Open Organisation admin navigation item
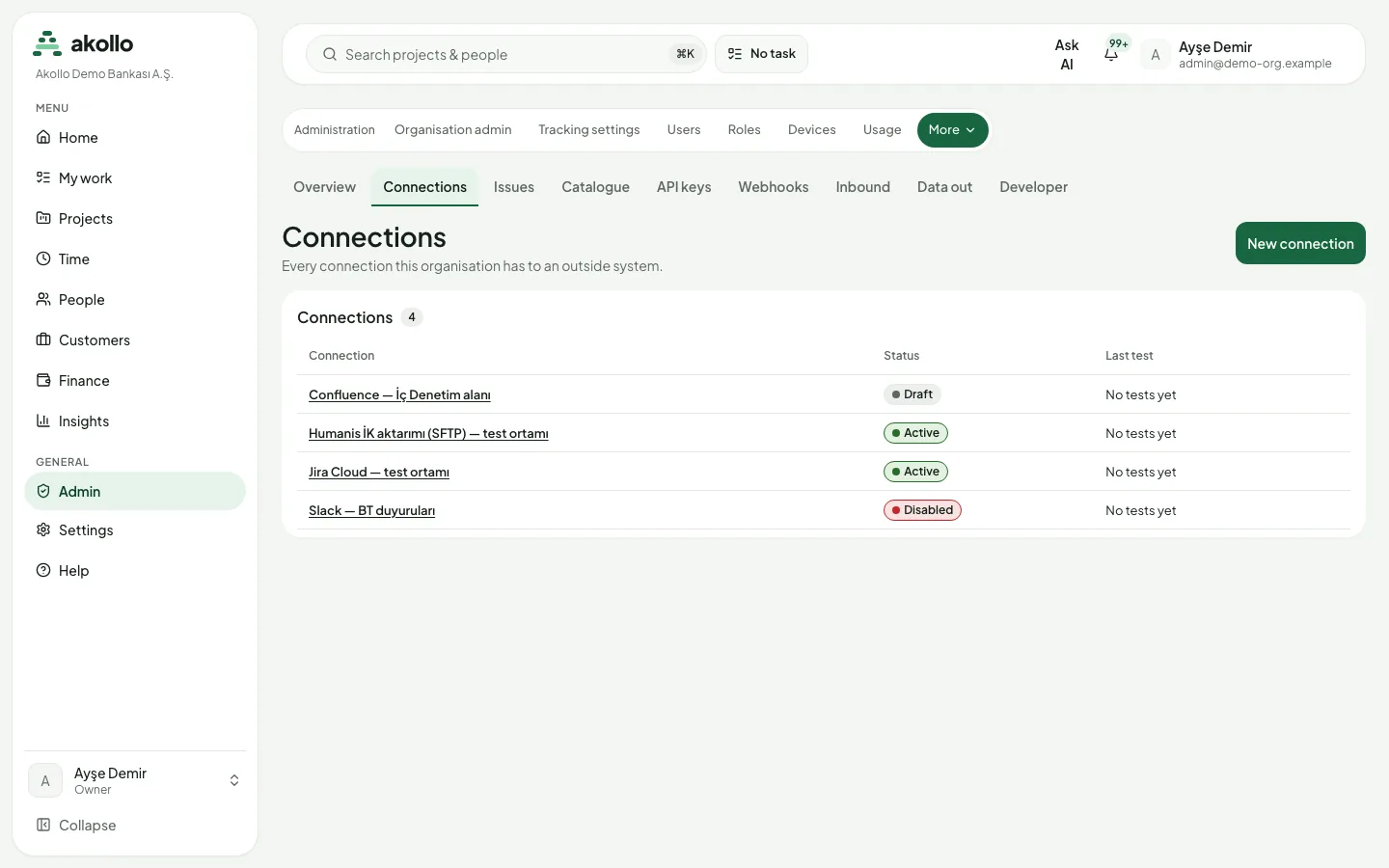This screenshot has height=868, width=1389. coord(453,130)
